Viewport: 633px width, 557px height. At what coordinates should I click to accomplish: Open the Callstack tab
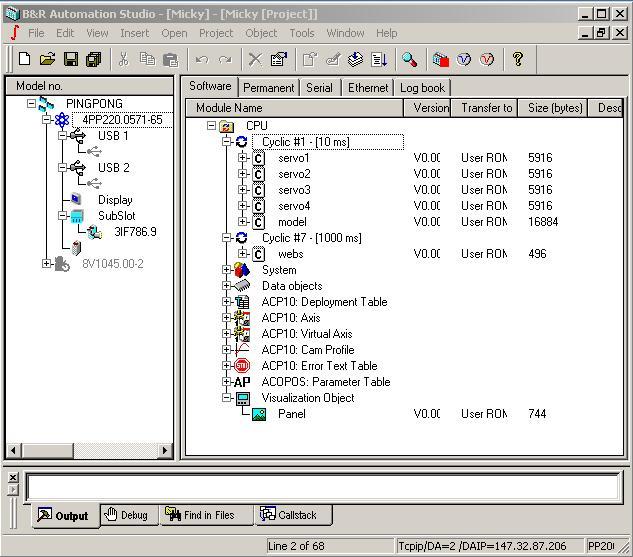(293, 515)
